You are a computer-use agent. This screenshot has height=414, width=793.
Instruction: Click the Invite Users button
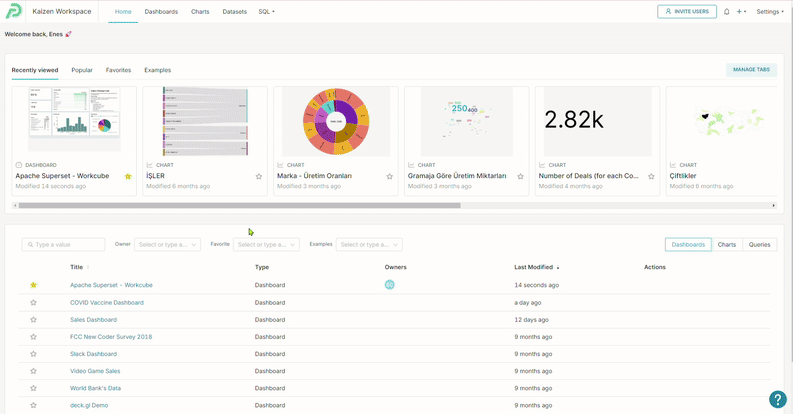click(686, 12)
